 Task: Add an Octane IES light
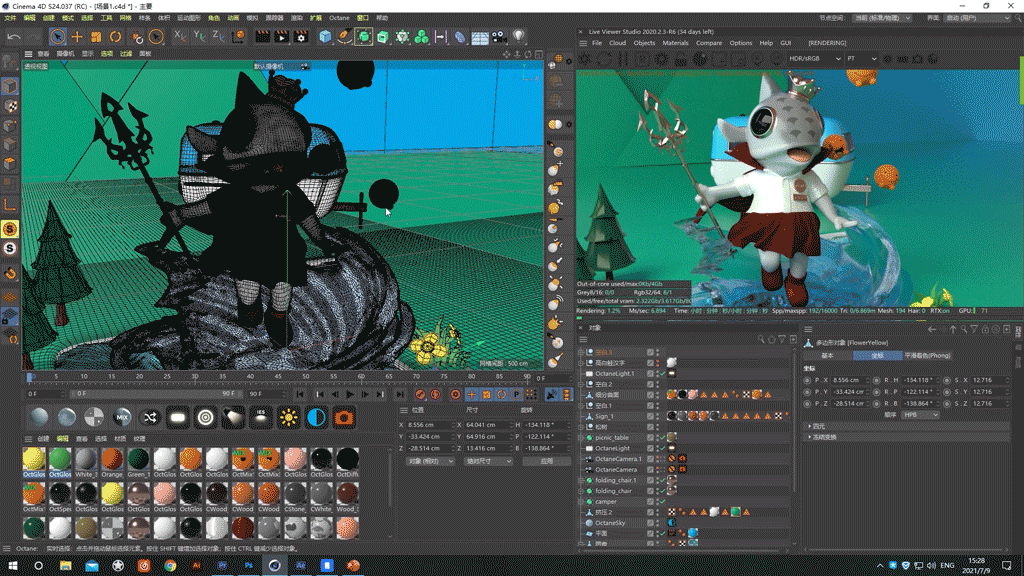point(261,417)
